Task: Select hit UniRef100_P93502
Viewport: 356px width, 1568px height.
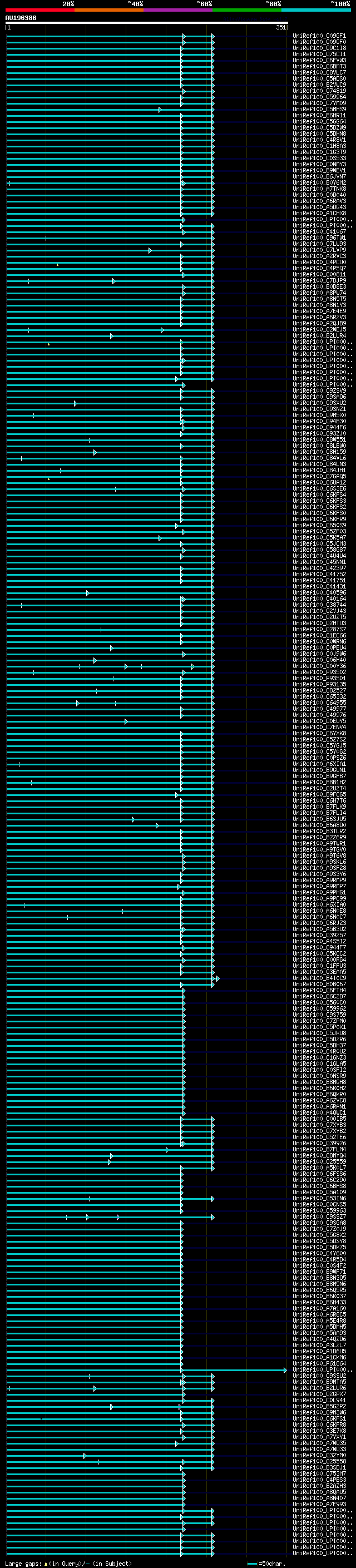Action: [319, 672]
